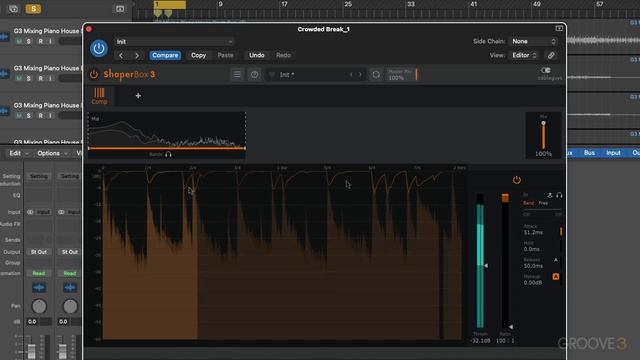Image resolution: width=640 pixels, height=360 pixels.
Task: Click the Hold 0.0ms value
Action: (x=531, y=249)
